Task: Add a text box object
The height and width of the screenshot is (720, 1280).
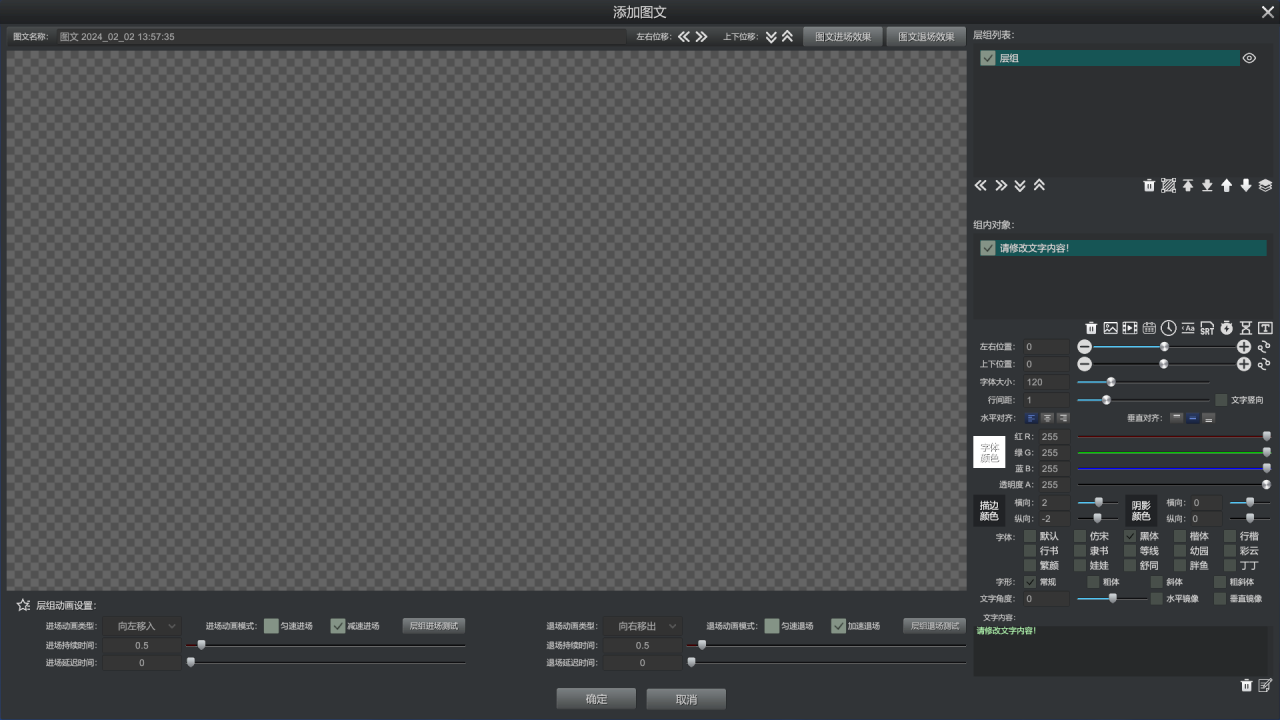Action: 1265,328
